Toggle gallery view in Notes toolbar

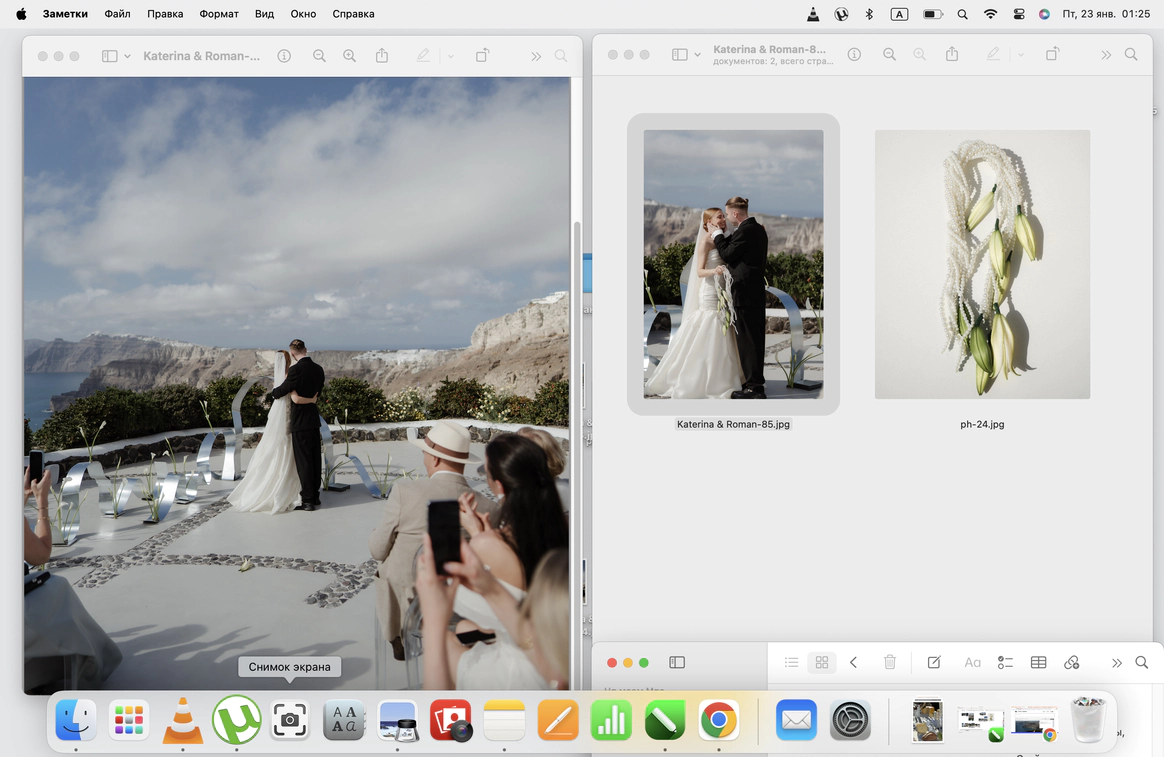click(x=822, y=662)
